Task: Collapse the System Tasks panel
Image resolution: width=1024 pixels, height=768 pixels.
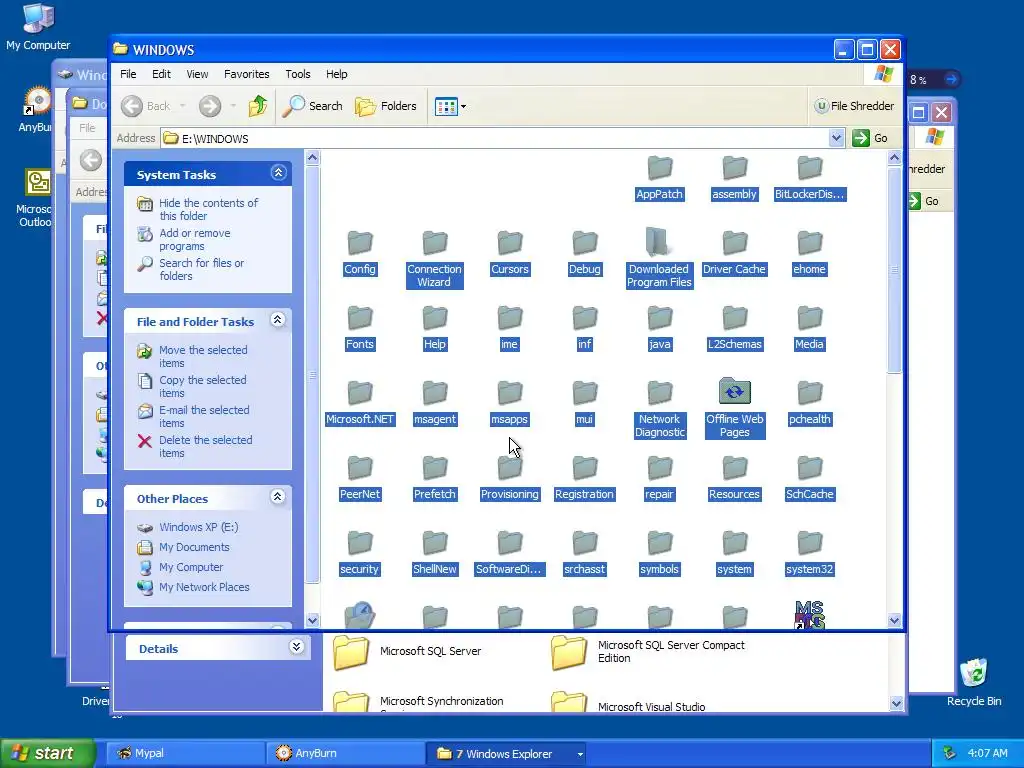Action: pyautogui.click(x=278, y=172)
